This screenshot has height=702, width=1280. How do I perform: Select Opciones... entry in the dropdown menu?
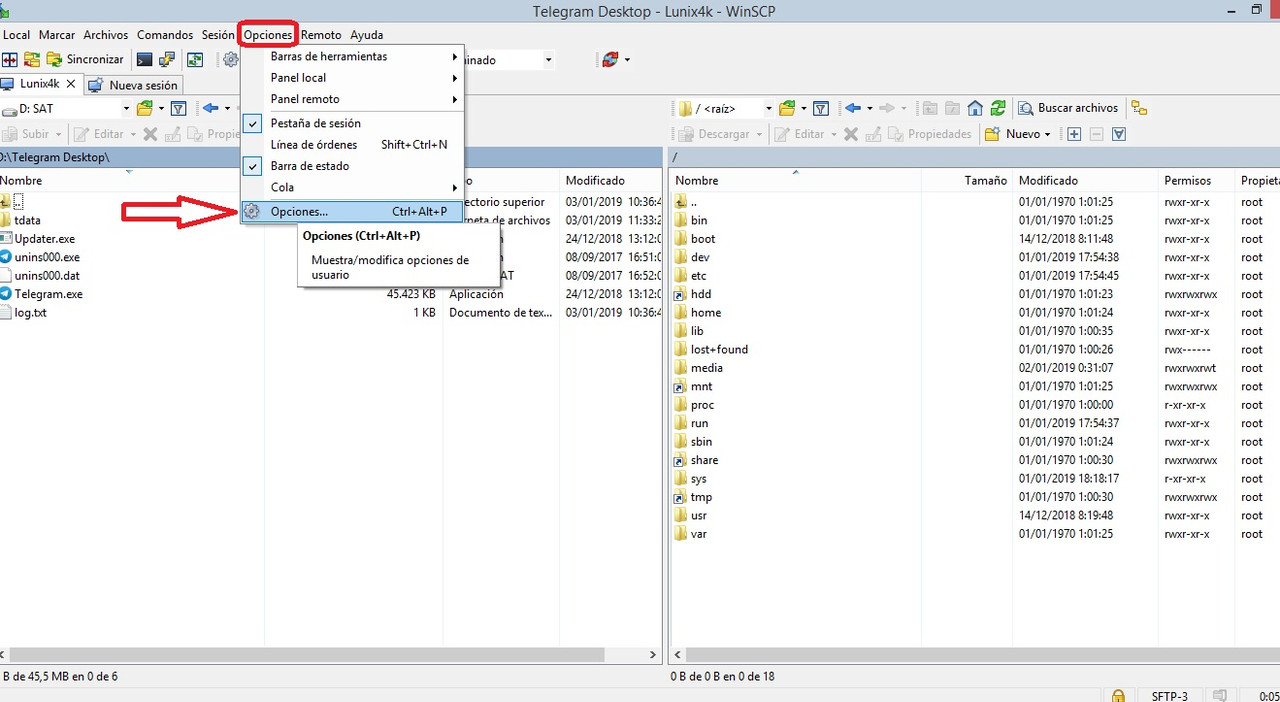[x=352, y=212]
